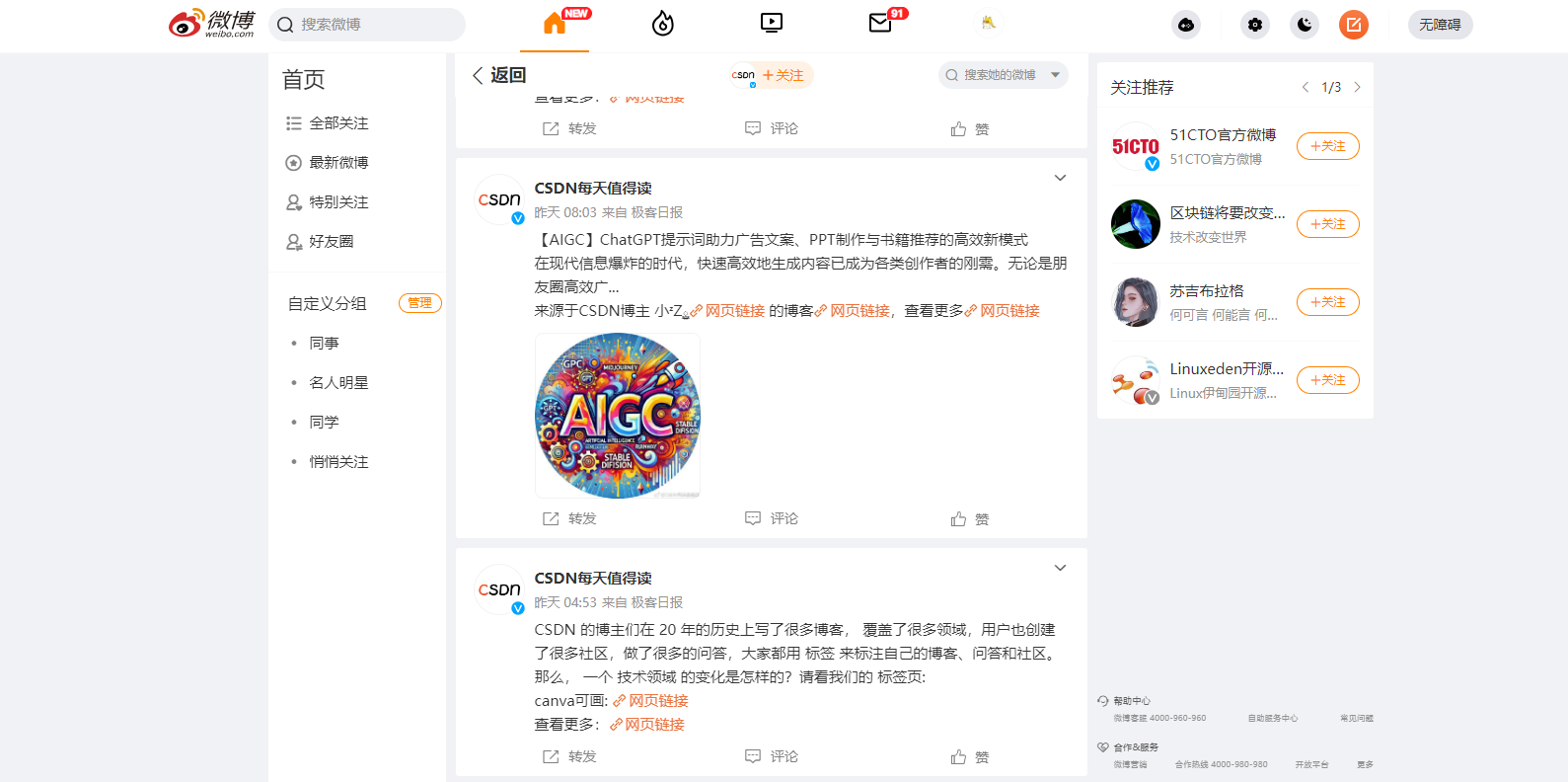This screenshot has height=782, width=1568.
Task: Open CSDN每天值得读 name on the AIGC post
Action: [593, 189]
